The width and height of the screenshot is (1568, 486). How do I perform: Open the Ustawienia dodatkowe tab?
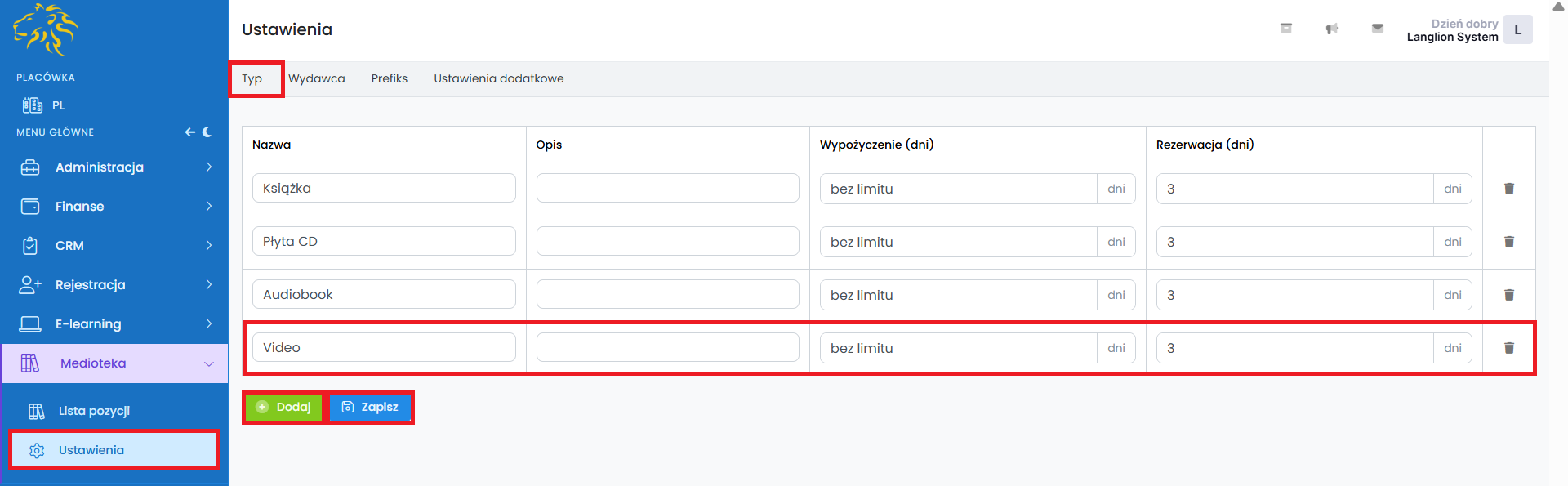click(498, 79)
